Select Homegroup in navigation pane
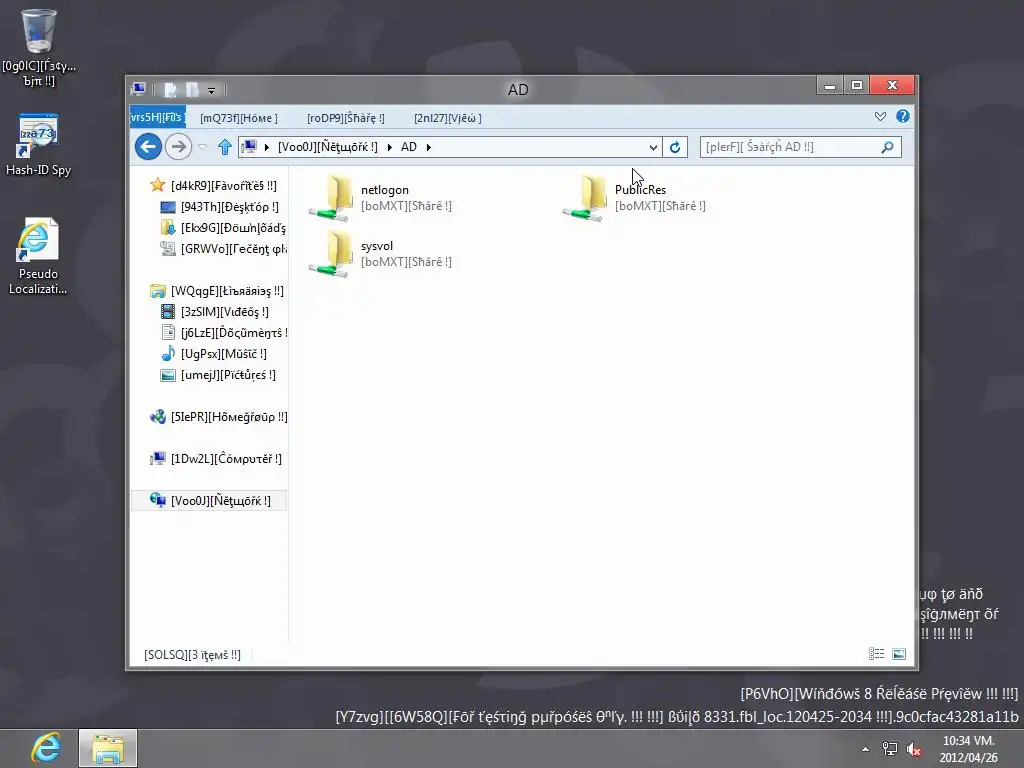This screenshot has width=1024, height=768. tap(218, 417)
